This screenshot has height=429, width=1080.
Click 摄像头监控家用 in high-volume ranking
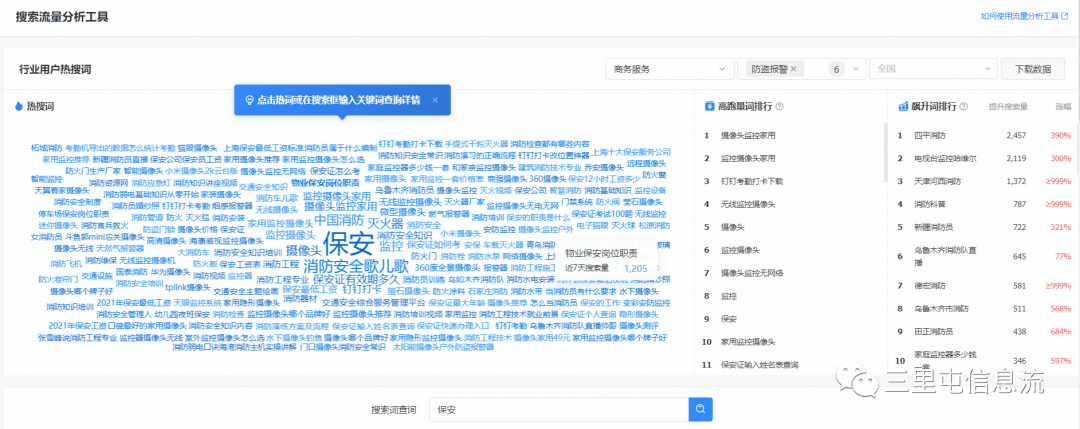tap(748, 135)
